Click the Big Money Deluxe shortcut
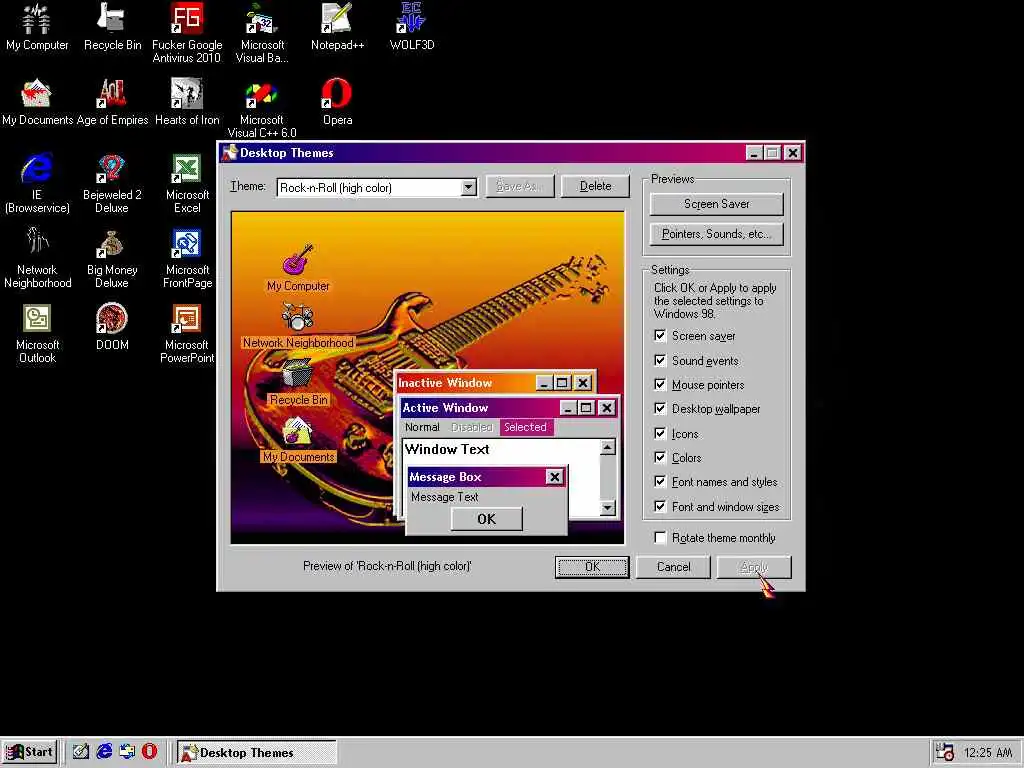This screenshot has width=1024, height=768. pos(112,258)
